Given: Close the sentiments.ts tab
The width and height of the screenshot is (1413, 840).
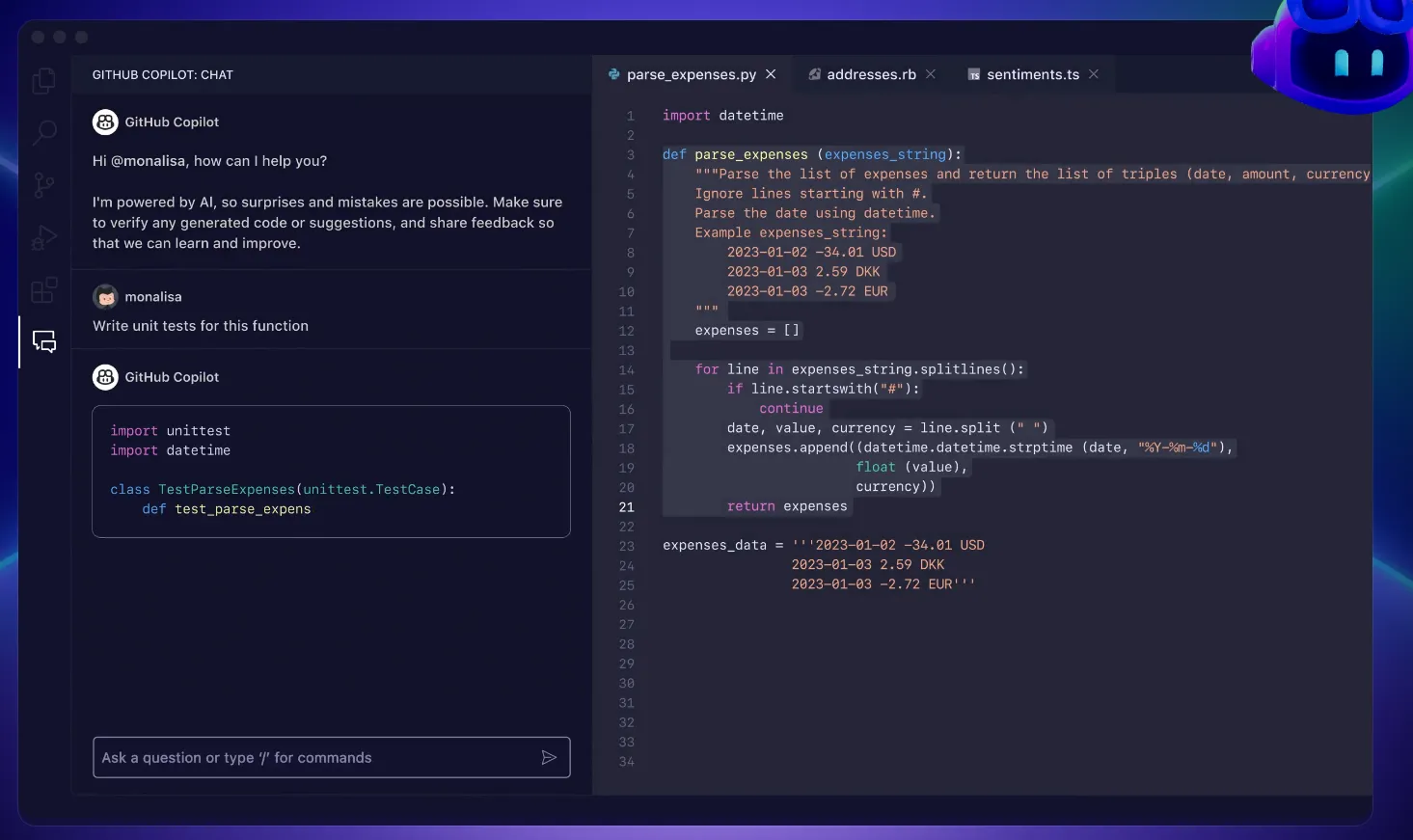Looking at the screenshot, I should [x=1094, y=74].
